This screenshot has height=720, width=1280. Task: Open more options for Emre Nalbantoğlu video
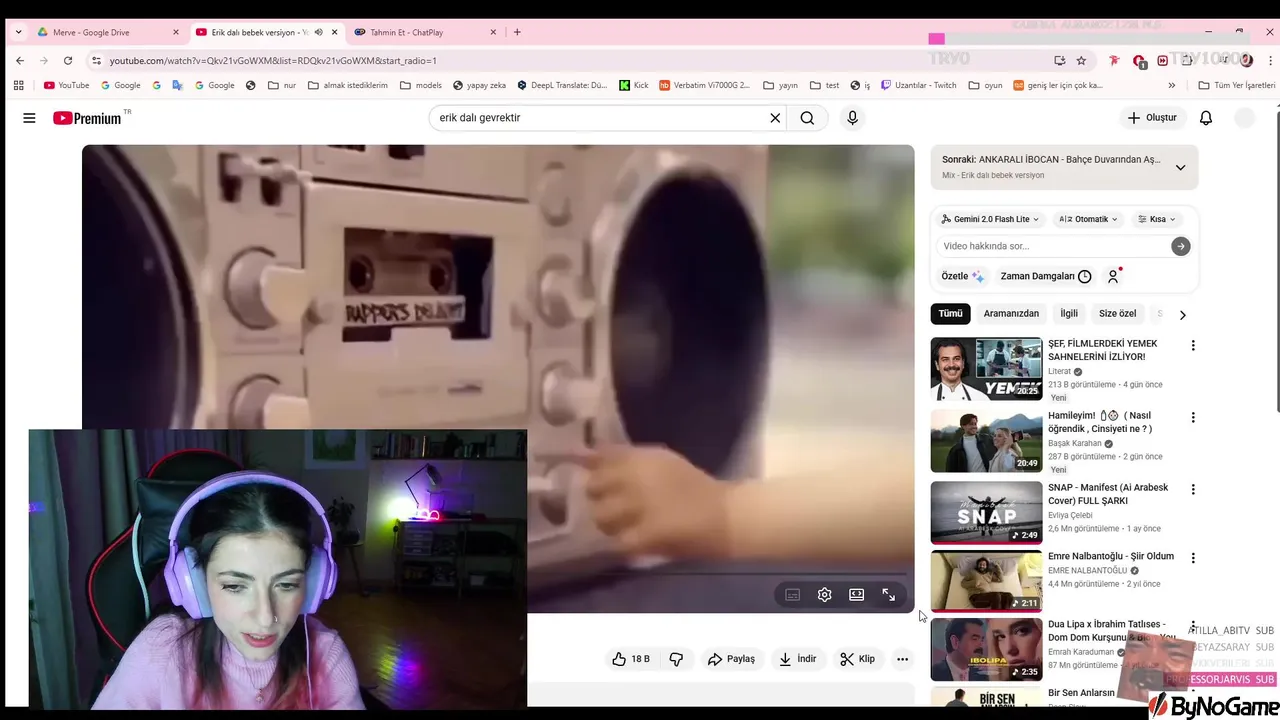coord(1192,558)
